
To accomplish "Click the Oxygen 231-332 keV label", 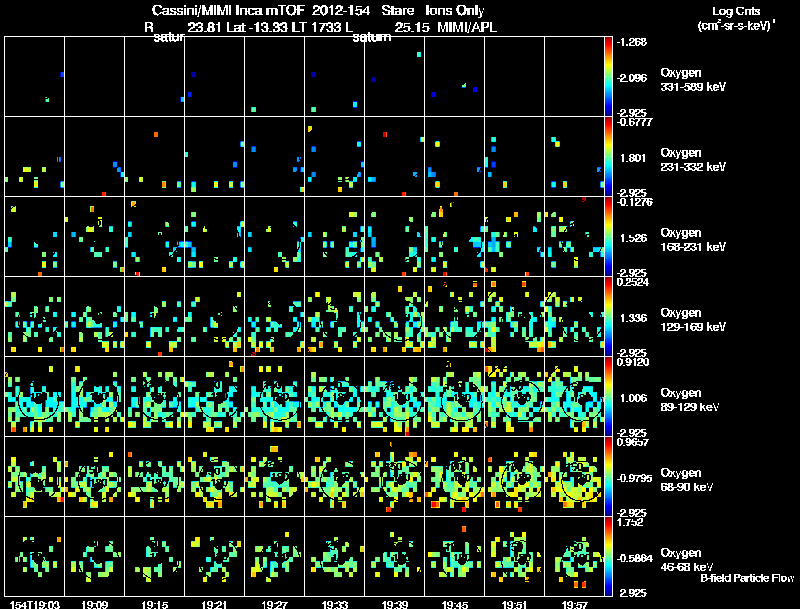I will [693, 160].
